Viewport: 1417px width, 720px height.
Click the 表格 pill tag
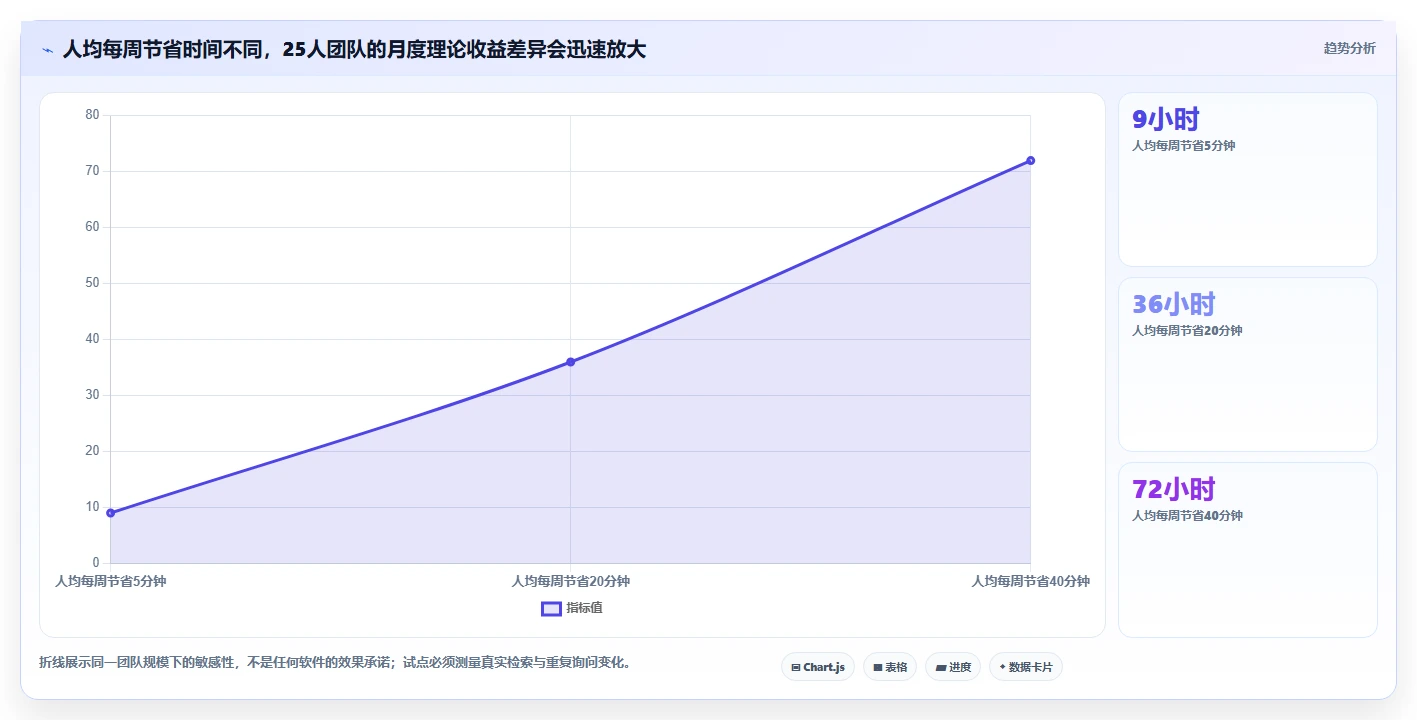(x=890, y=667)
